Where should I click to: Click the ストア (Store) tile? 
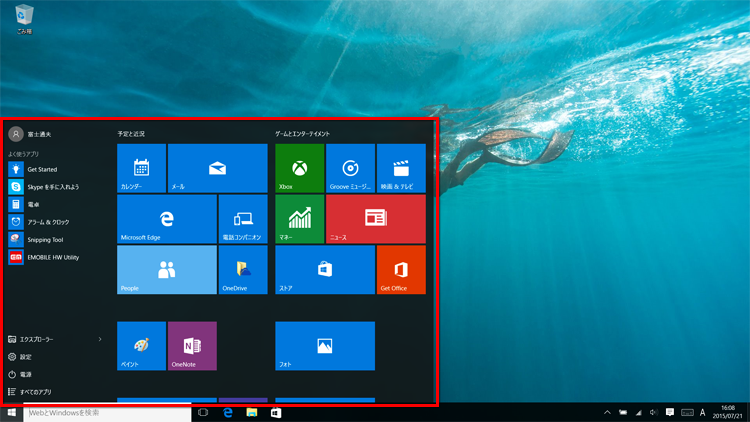tap(325, 270)
